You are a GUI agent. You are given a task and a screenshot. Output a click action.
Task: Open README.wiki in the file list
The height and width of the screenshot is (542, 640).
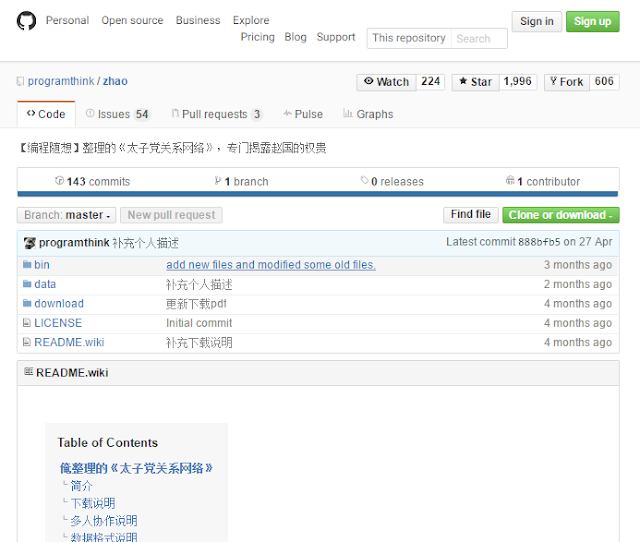pyautogui.click(x=69, y=342)
